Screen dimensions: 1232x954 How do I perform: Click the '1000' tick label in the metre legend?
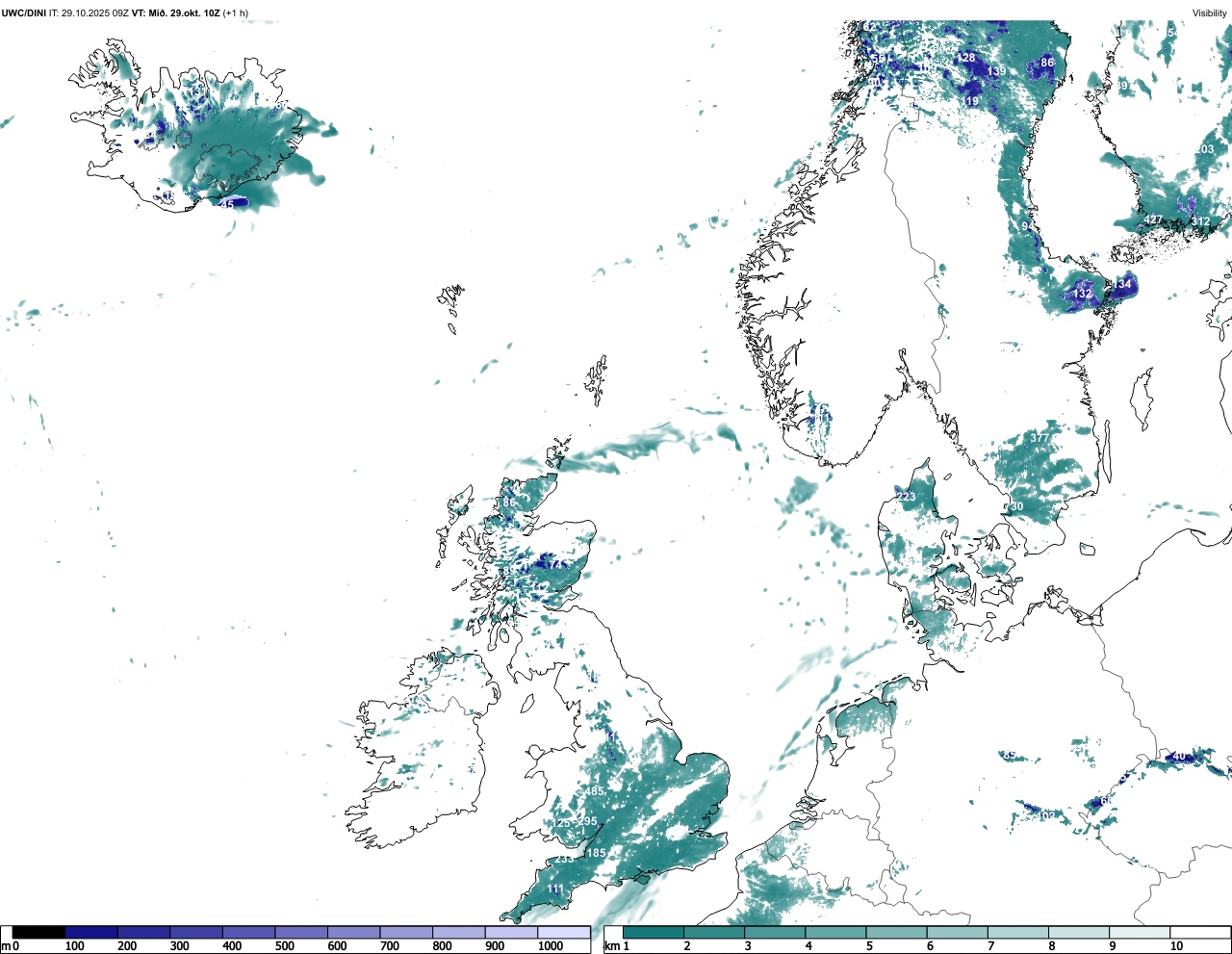pyautogui.click(x=551, y=946)
